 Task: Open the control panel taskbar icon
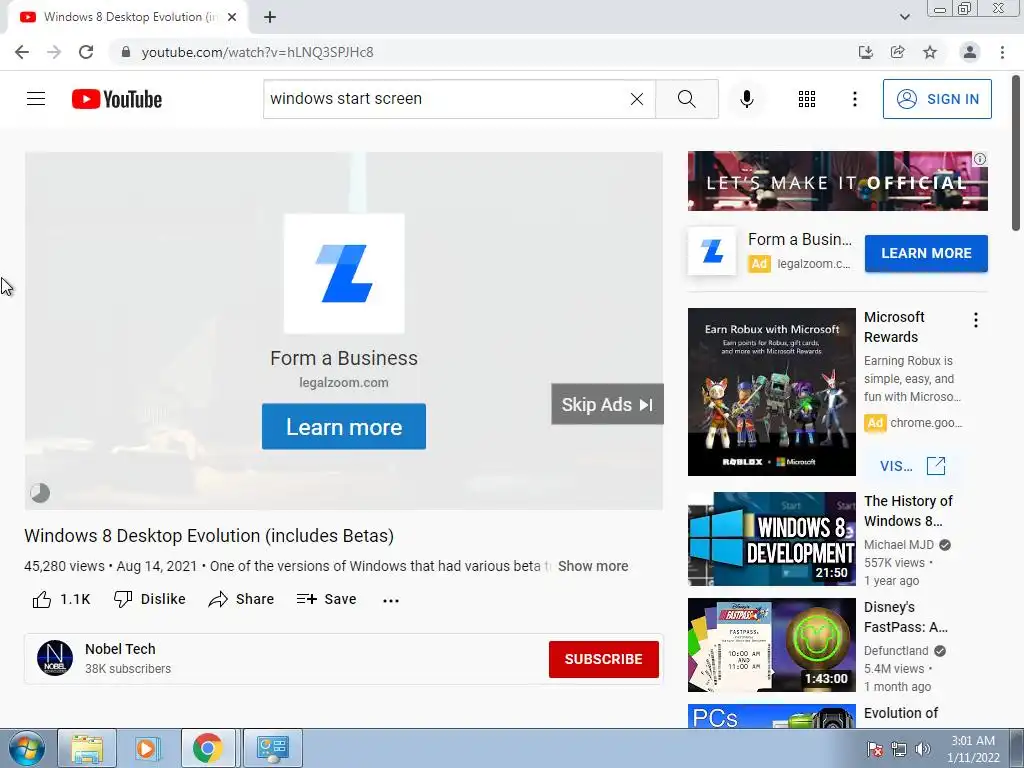(272, 748)
